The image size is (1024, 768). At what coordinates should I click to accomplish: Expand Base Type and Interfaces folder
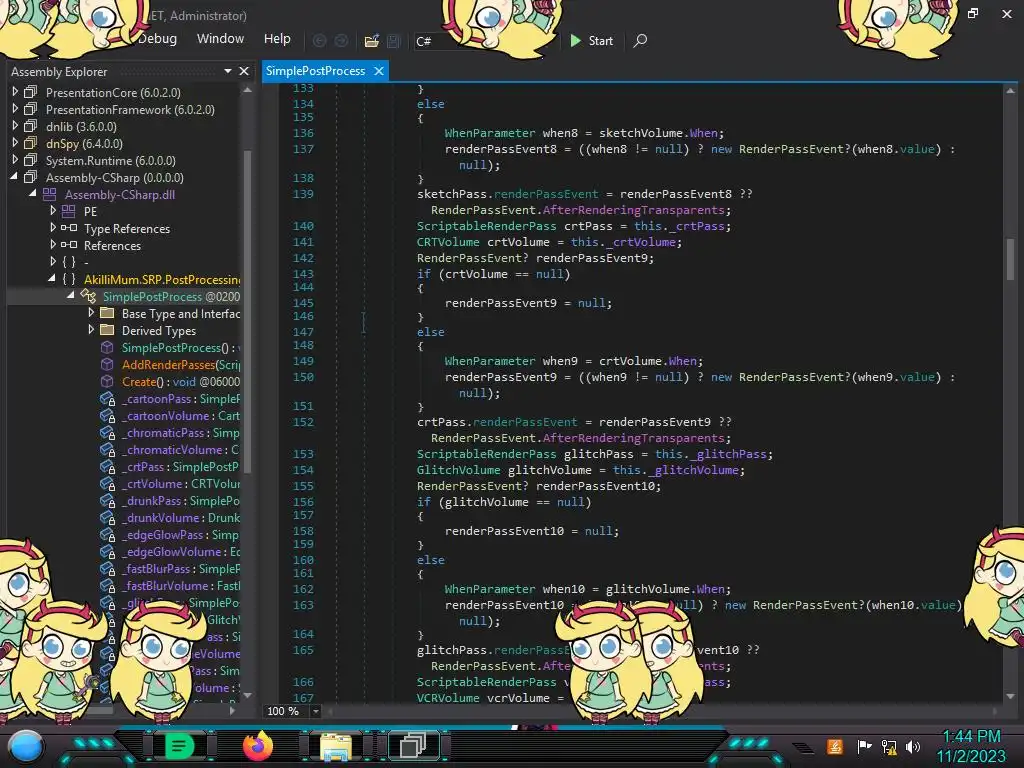[91, 313]
